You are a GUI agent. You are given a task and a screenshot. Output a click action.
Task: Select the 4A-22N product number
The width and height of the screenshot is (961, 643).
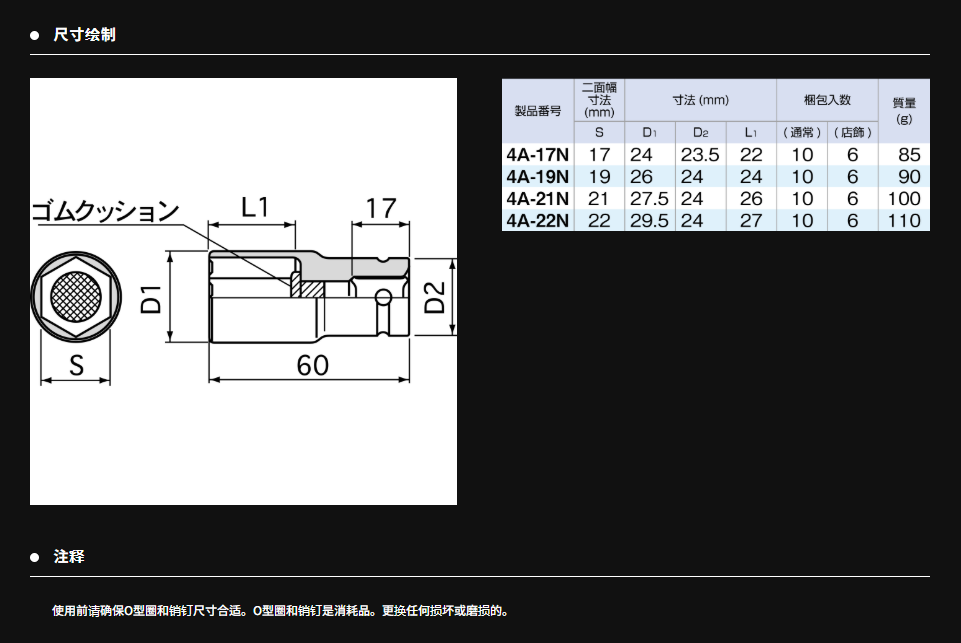click(x=538, y=220)
